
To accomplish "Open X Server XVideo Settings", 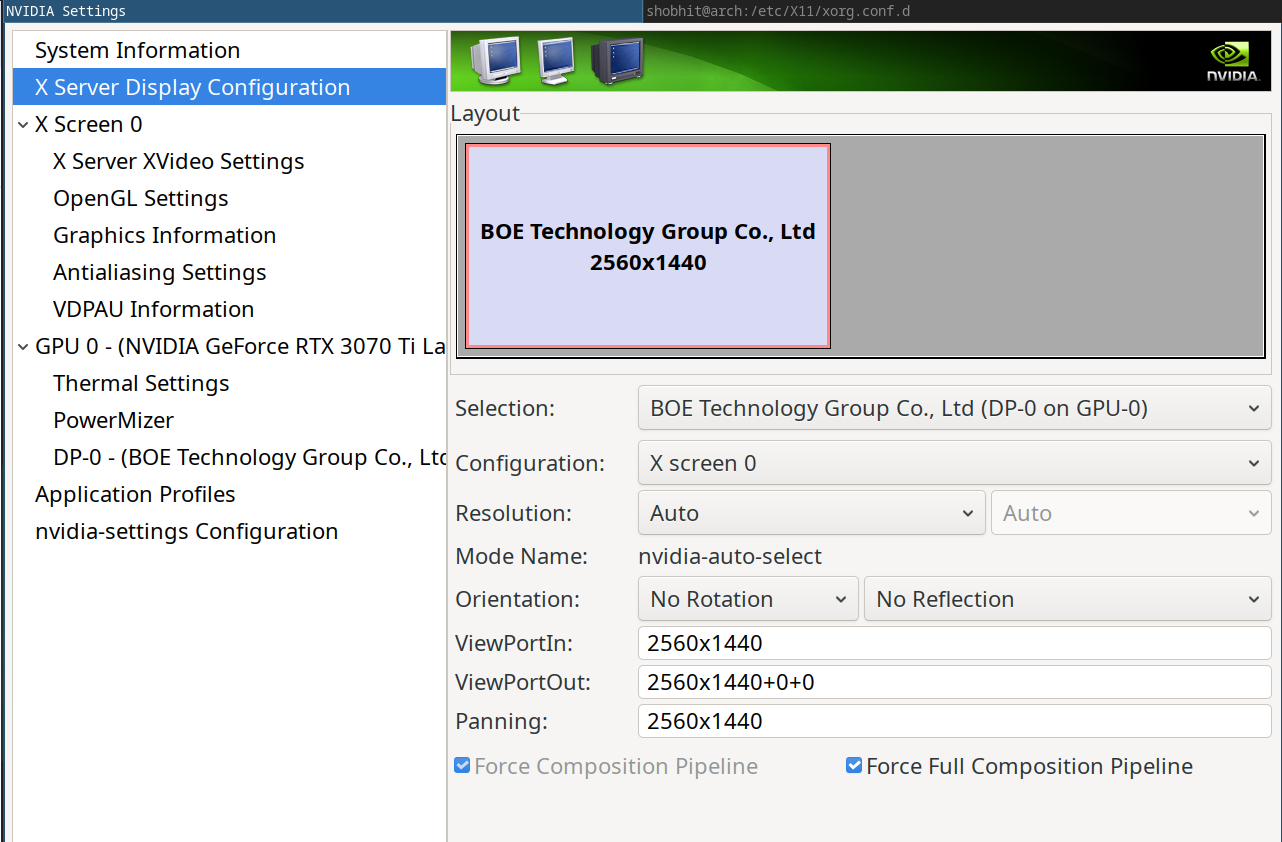I will click(179, 161).
